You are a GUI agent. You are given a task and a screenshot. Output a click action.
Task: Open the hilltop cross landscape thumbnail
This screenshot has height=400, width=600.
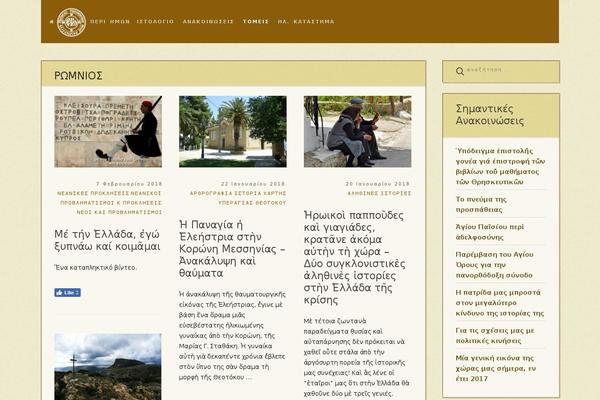click(x=108, y=367)
